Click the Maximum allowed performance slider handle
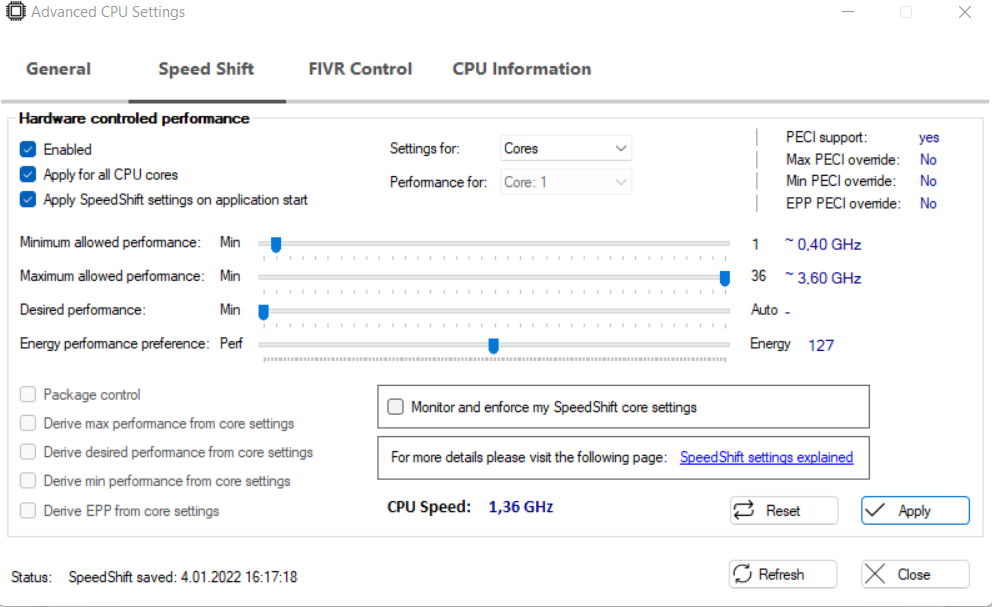Screen dimensions: 992x607 [725, 278]
